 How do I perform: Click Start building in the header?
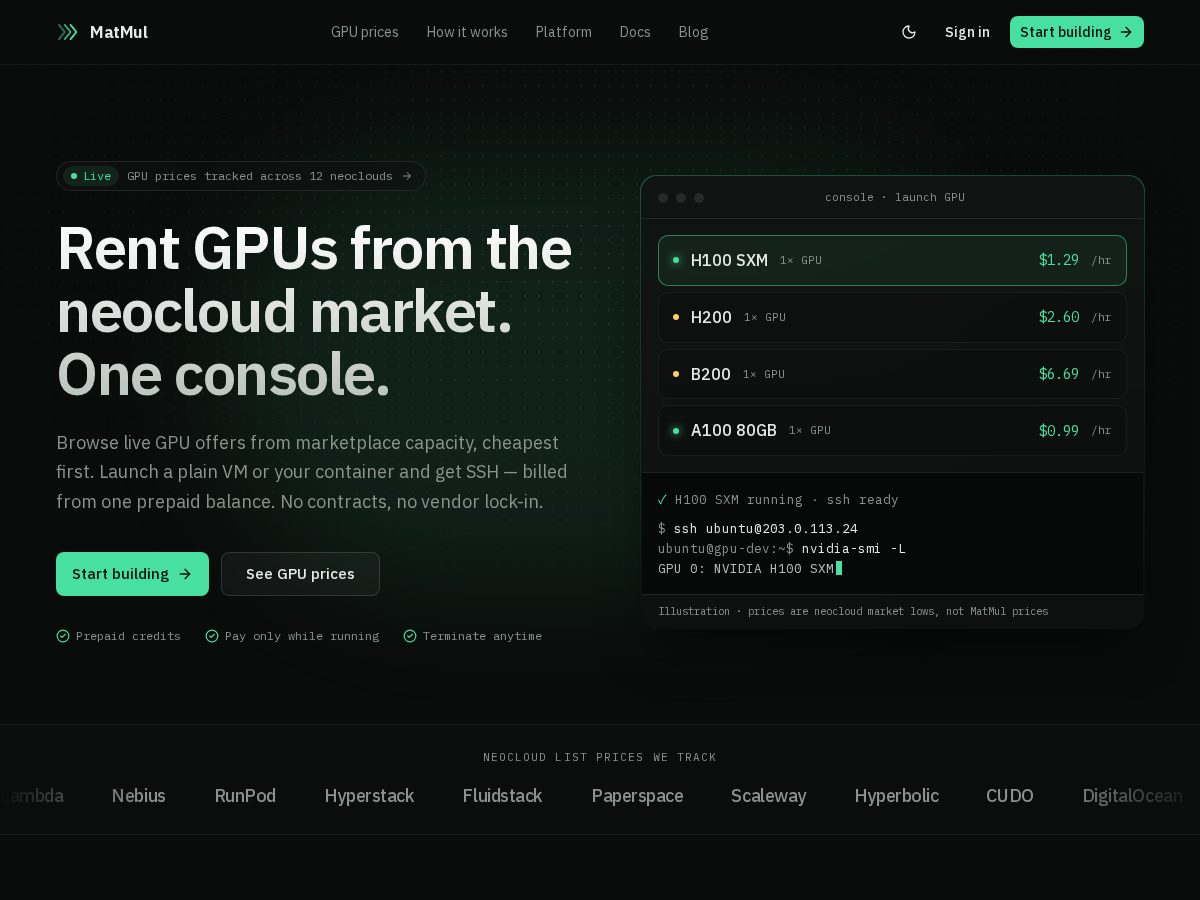click(x=1077, y=32)
